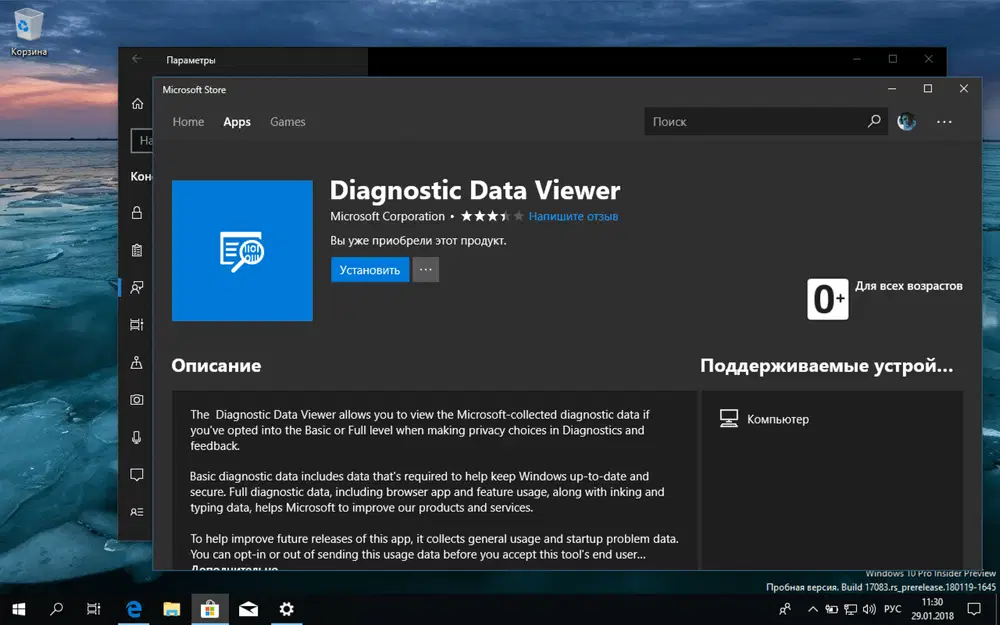Switch to Settings gear on taskbar

click(286, 609)
